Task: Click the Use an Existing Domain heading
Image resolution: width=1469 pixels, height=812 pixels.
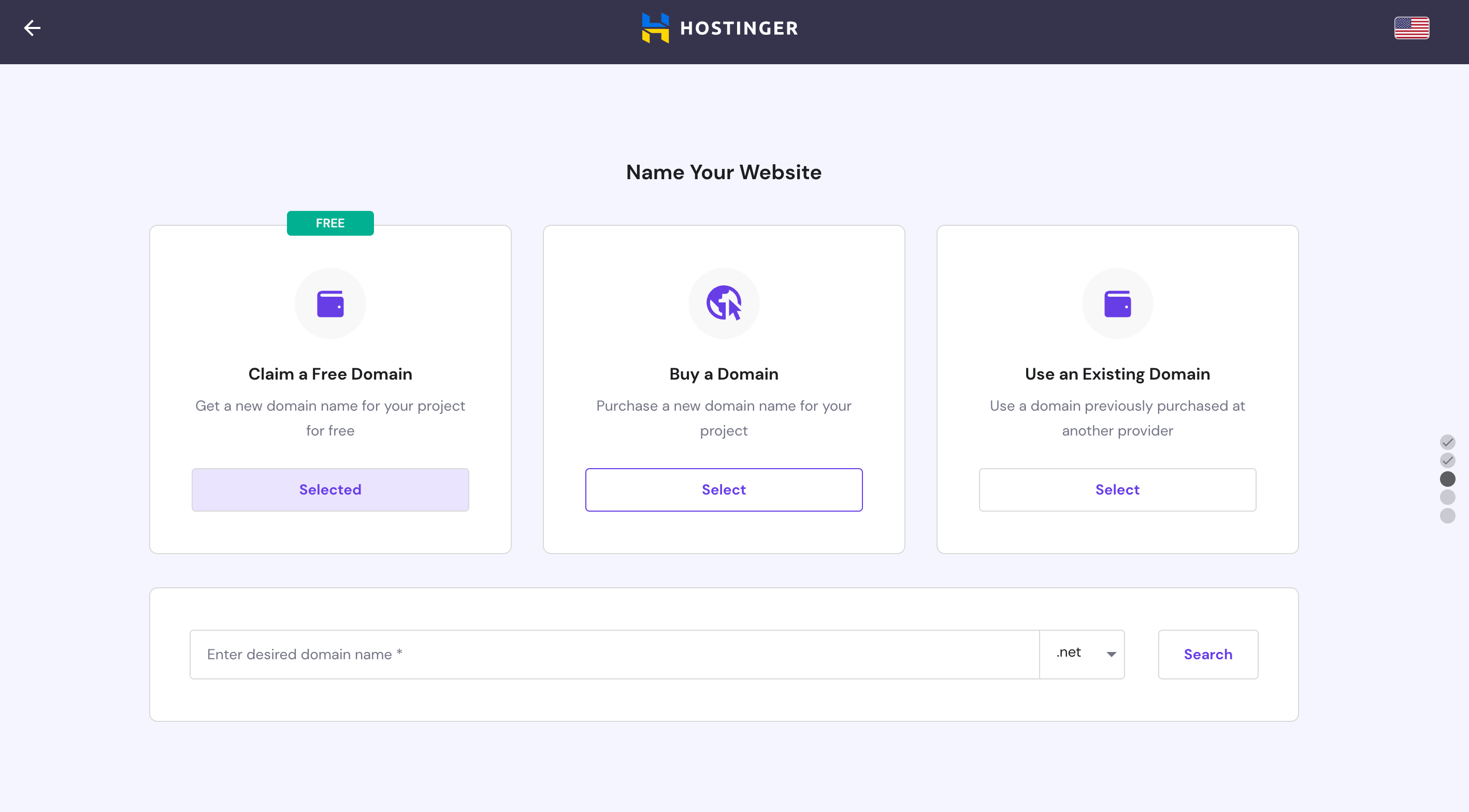Action: tap(1117, 374)
